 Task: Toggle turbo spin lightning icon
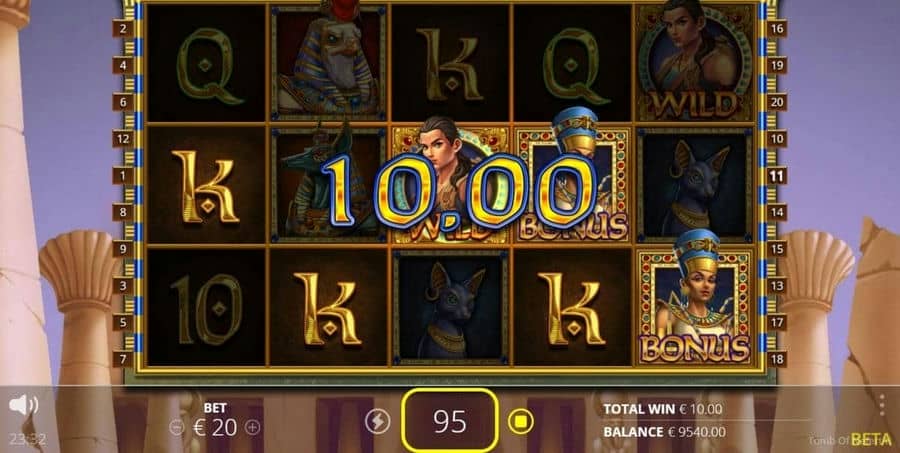point(378,422)
